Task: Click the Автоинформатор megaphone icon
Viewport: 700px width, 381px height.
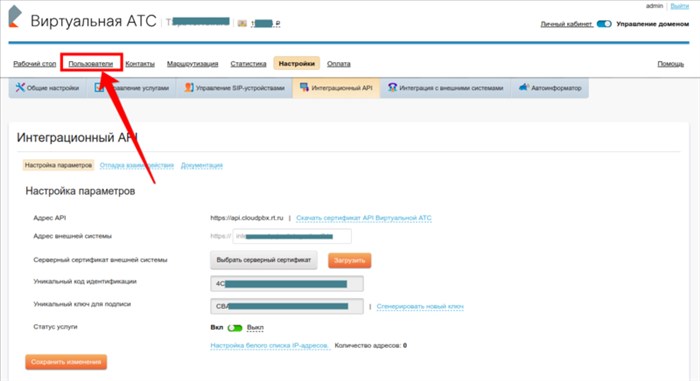Action: point(524,87)
